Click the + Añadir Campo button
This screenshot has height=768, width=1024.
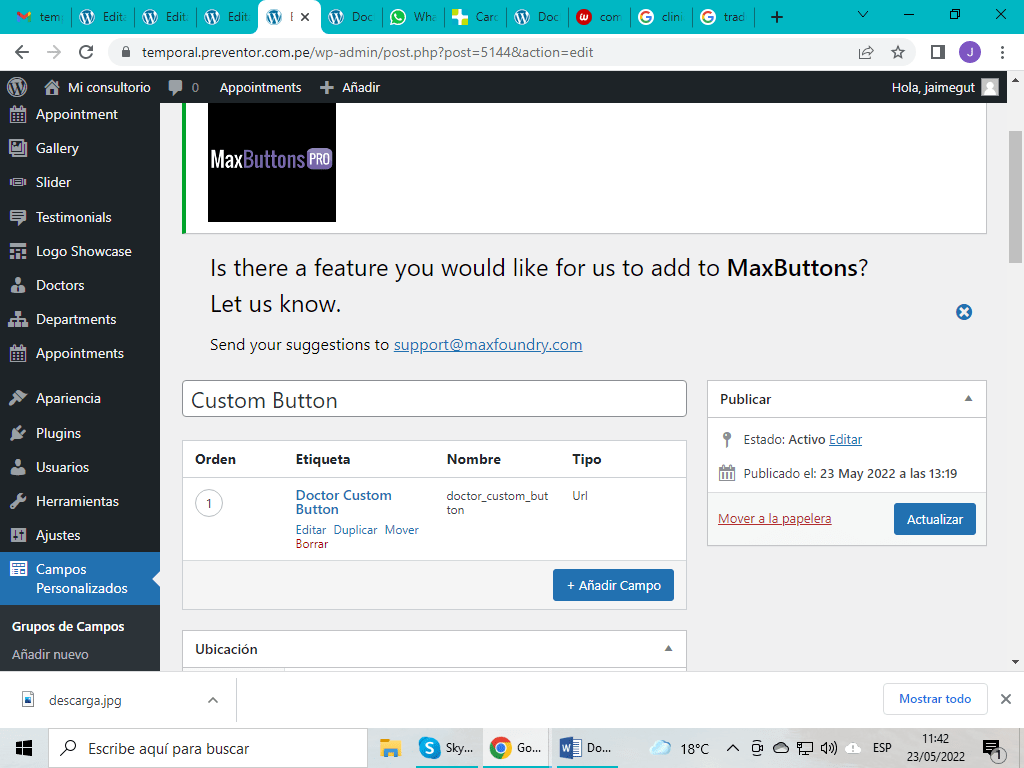click(613, 585)
